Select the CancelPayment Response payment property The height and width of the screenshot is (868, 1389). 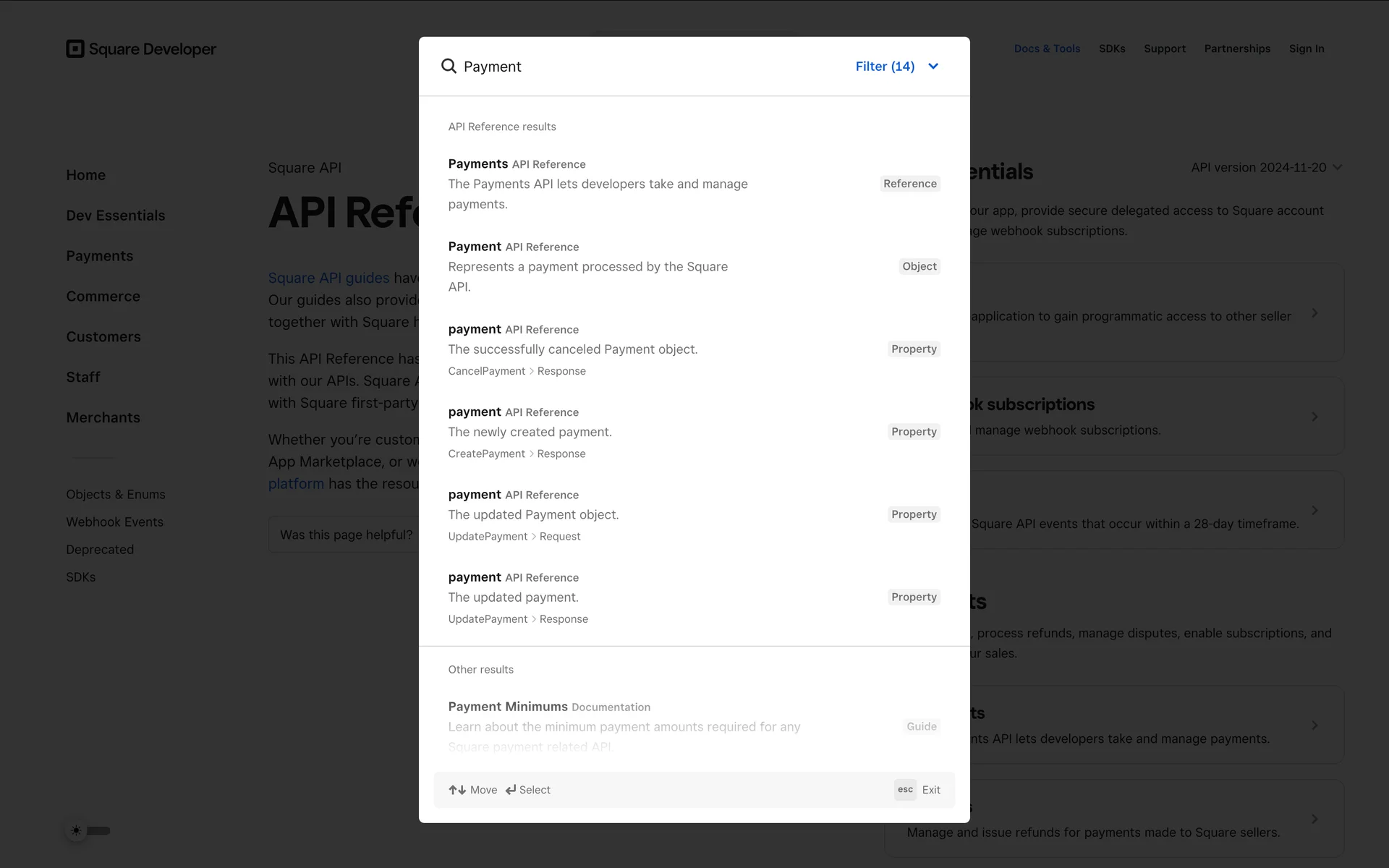click(572, 349)
